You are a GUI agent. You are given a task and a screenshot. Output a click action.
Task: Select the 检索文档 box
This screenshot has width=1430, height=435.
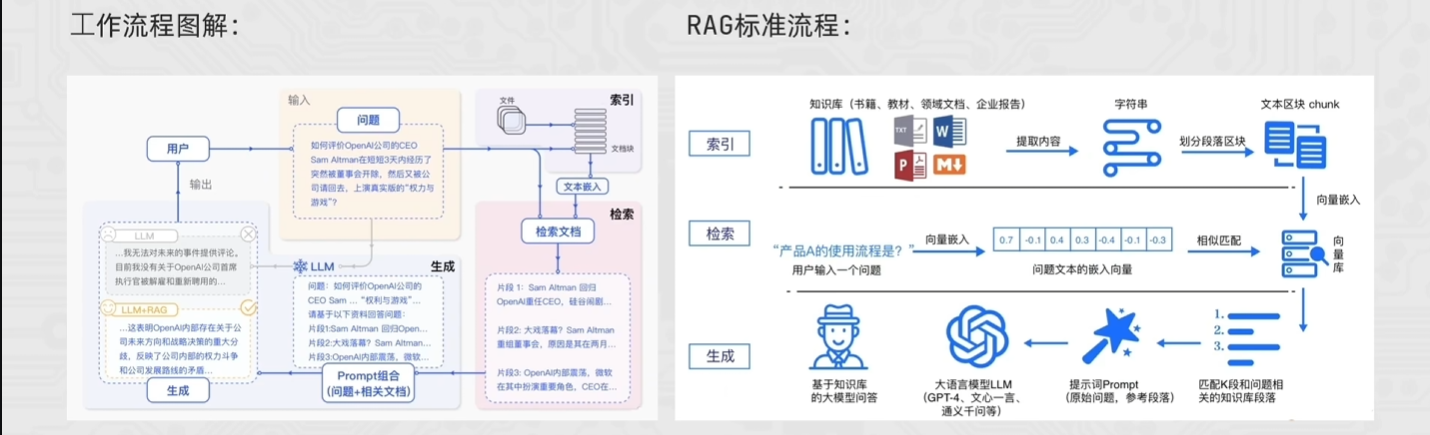(x=558, y=232)
